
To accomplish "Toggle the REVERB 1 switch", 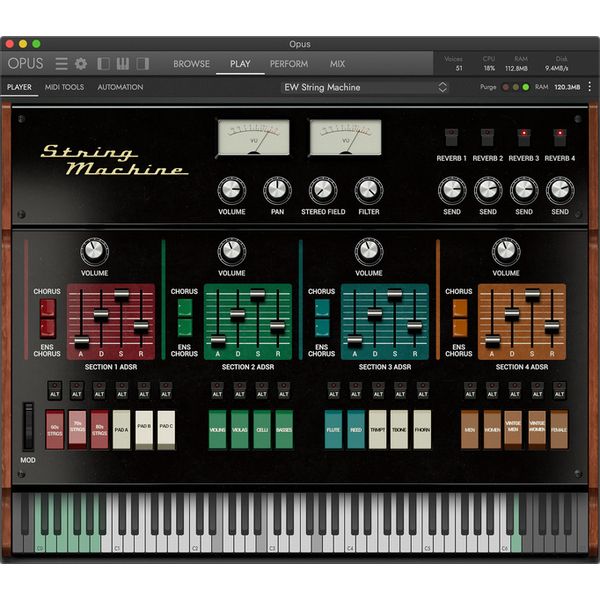I will pos(452,137).
